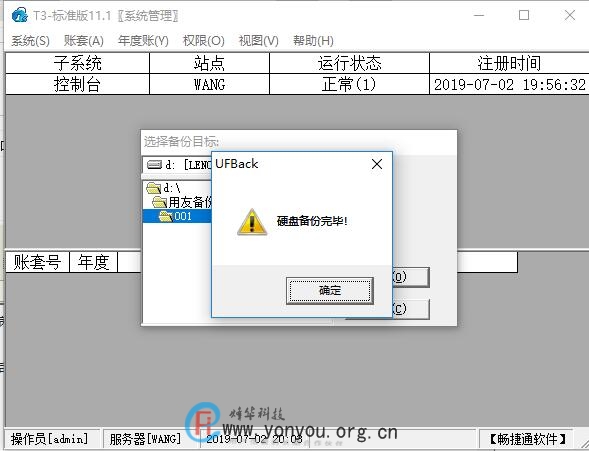The height and width of the screenshot is (451, 589).
Task: Click the yellow warning triangle icon
Action: click(252, 222)
